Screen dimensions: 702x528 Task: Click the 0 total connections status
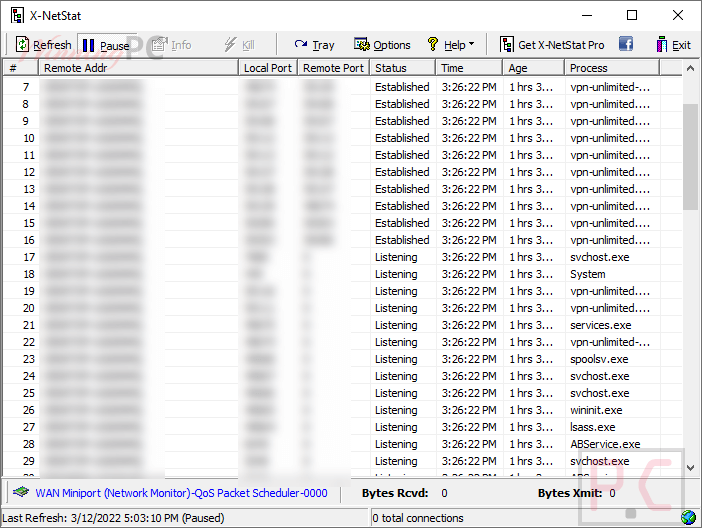418,518
